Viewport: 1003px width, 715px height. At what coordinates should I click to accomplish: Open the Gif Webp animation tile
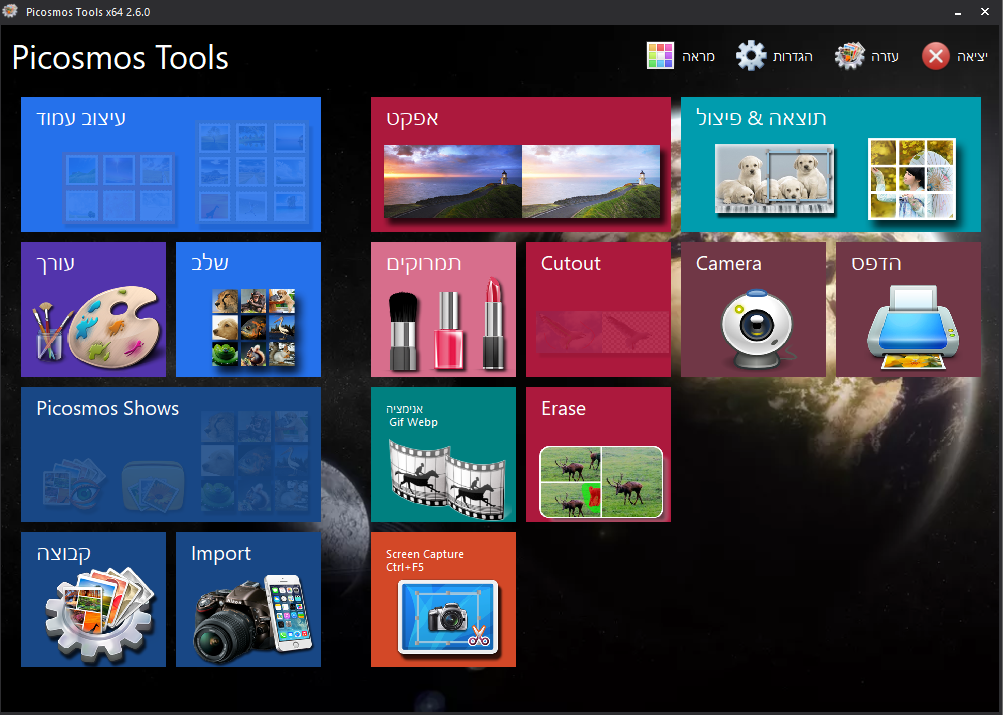pyautogui.click(x=443, y=455)
